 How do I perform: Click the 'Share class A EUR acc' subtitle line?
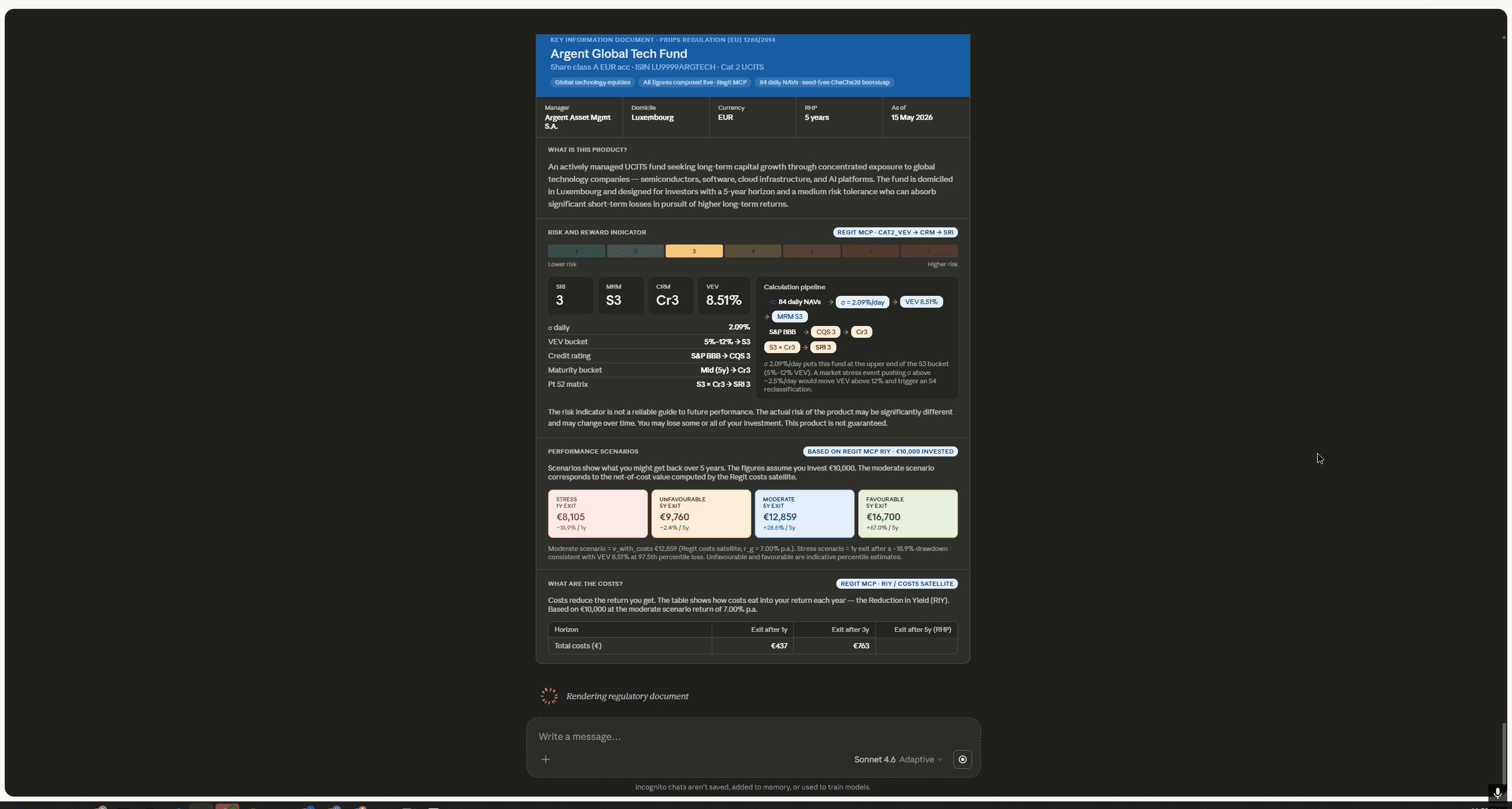657,67
